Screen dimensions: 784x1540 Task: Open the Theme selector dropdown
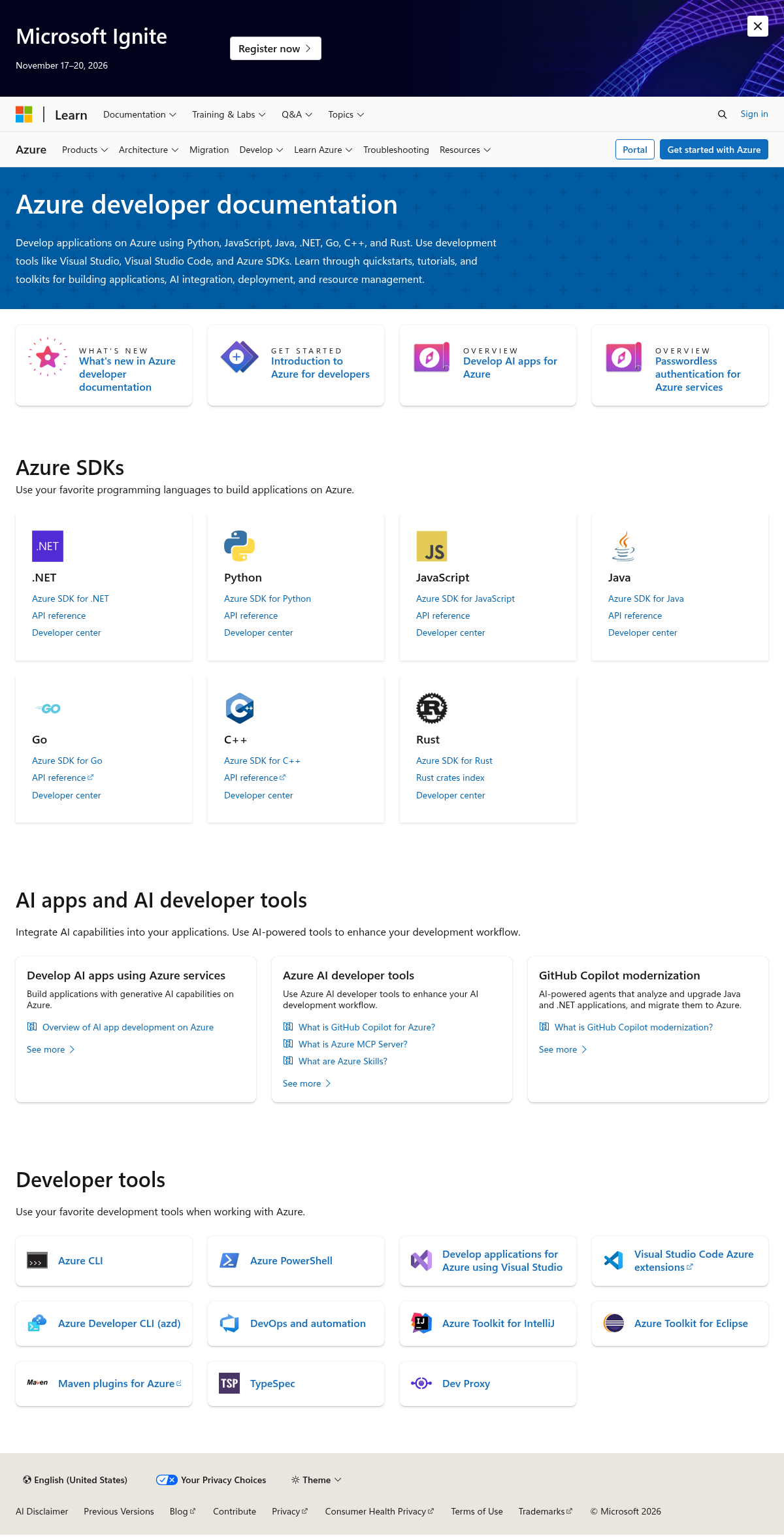316,1480
